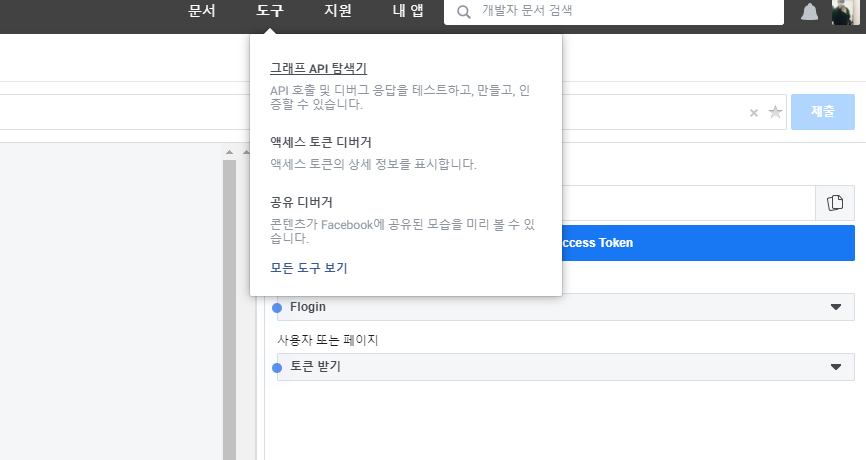Select 액세스 토큰 디버거 menu entry

coord(320,142)
